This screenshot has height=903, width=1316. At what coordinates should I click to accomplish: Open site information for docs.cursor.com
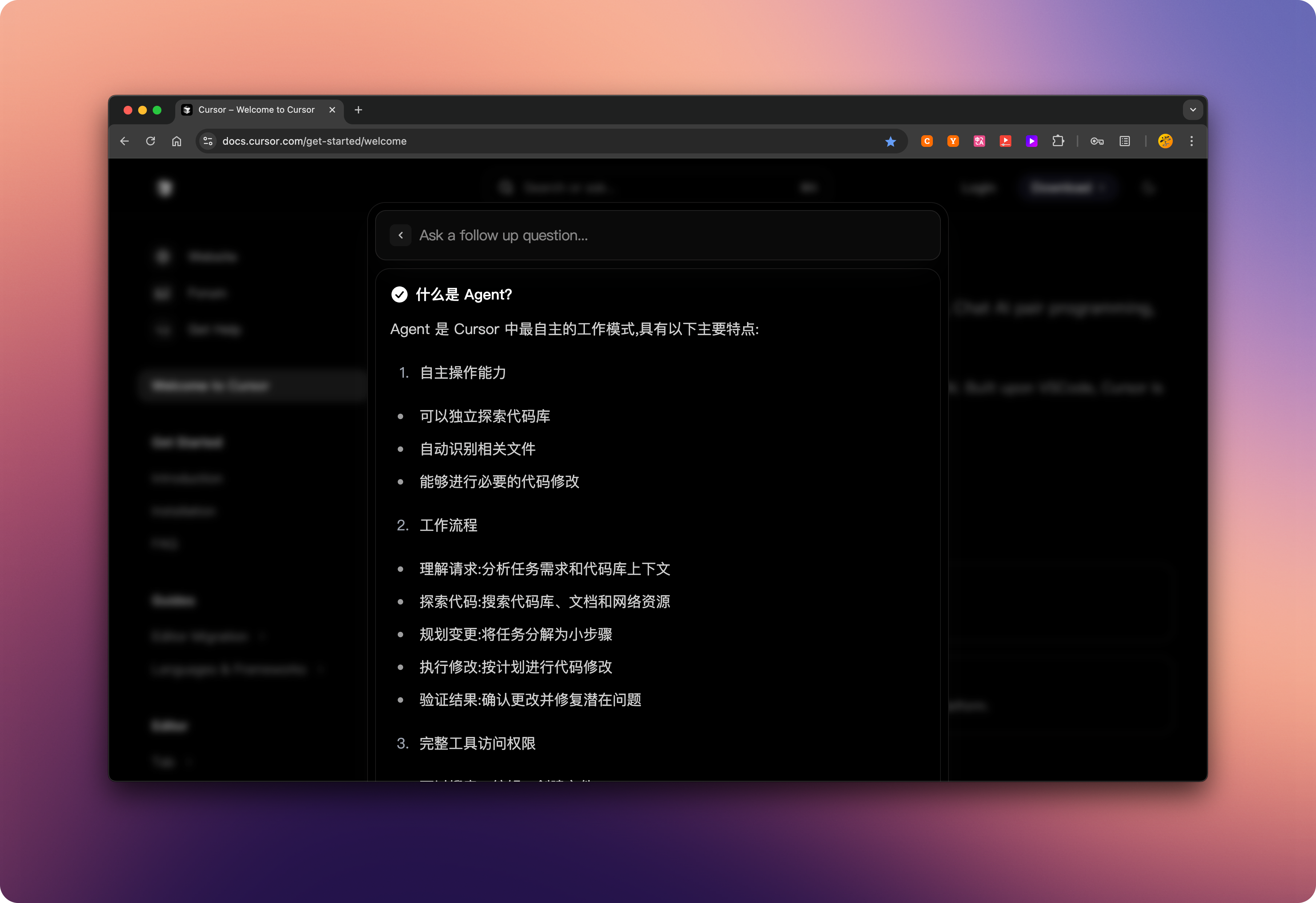[208, 141]
